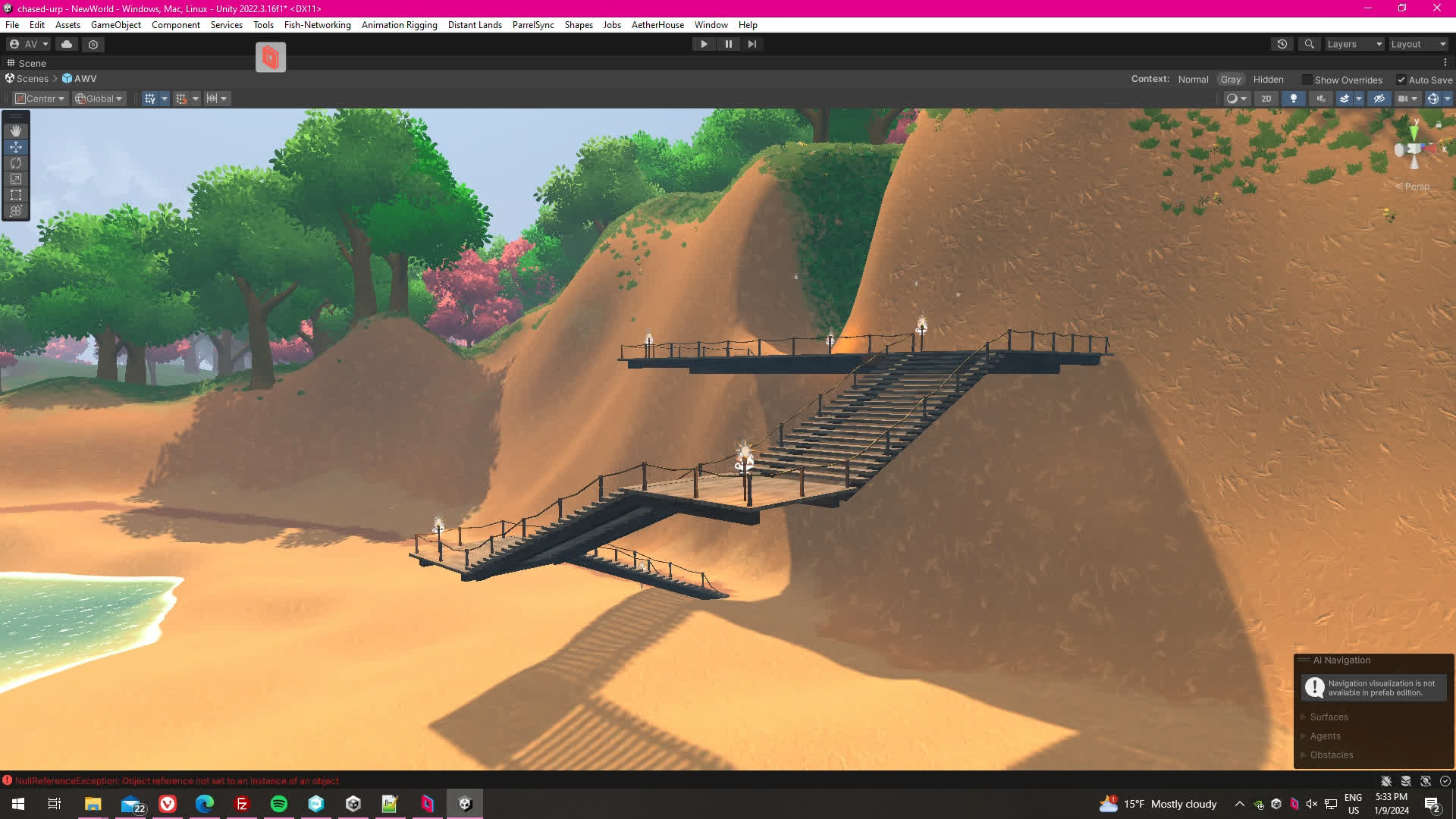1456x819 pixels.
Task: Uncheck Auto Save checkbox
Action: (1401, 80)
